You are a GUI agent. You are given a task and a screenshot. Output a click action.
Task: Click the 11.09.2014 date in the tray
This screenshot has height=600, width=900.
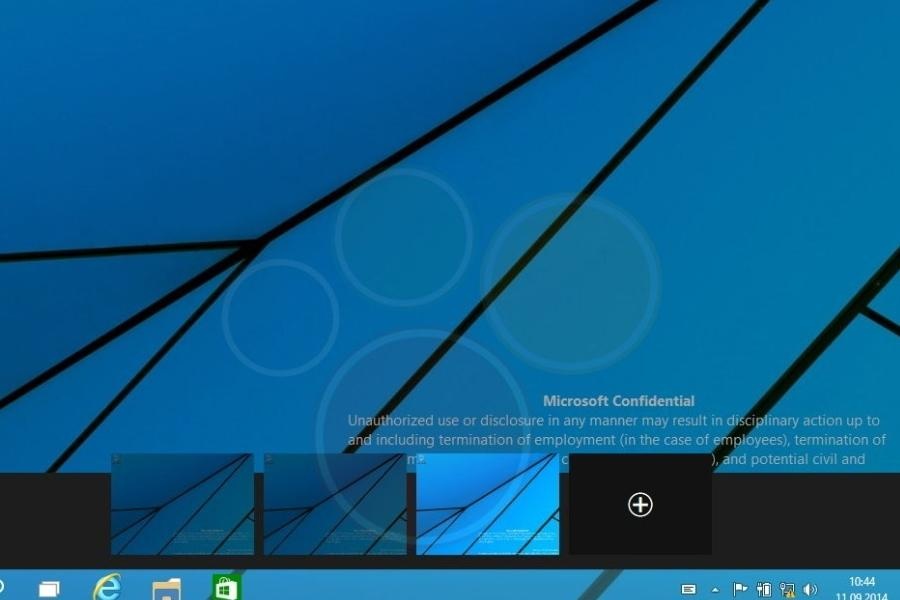(861, 595)
